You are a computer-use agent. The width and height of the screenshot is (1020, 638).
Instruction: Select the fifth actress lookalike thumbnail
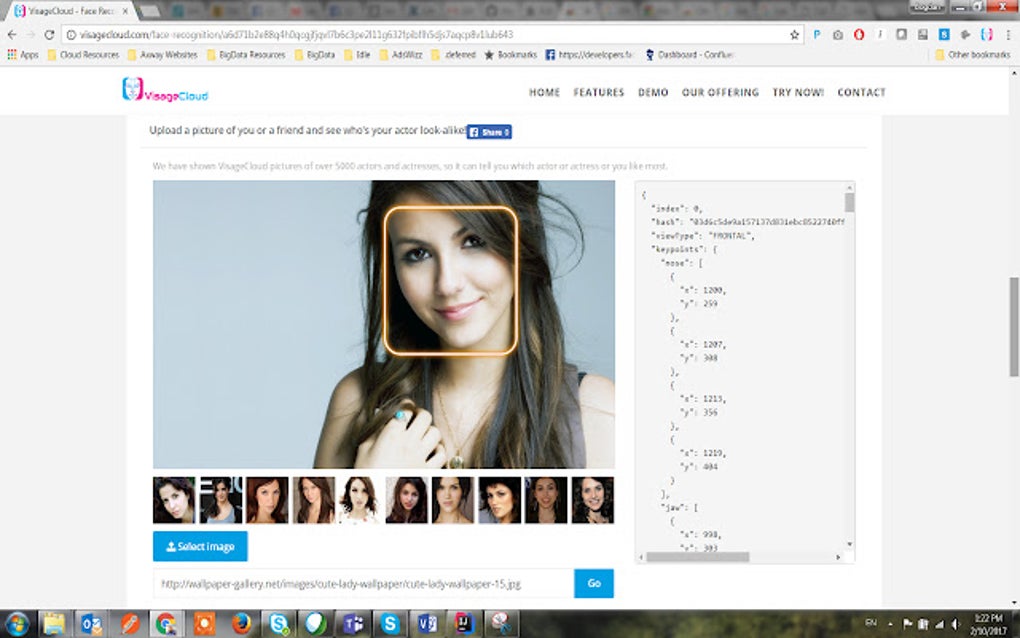[x=357, y=498]
